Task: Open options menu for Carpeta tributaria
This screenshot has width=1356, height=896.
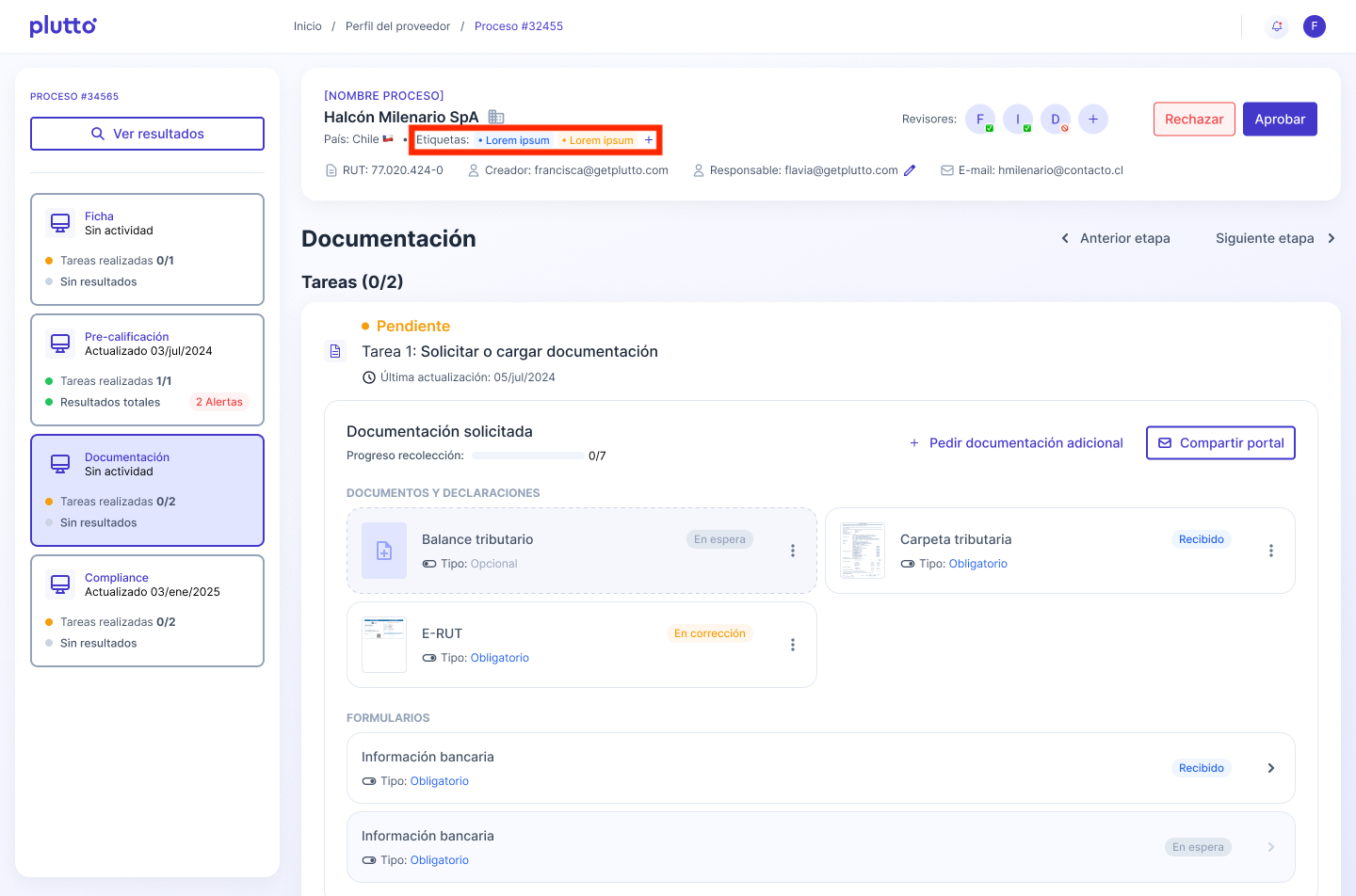Action: pos(1270,551)
